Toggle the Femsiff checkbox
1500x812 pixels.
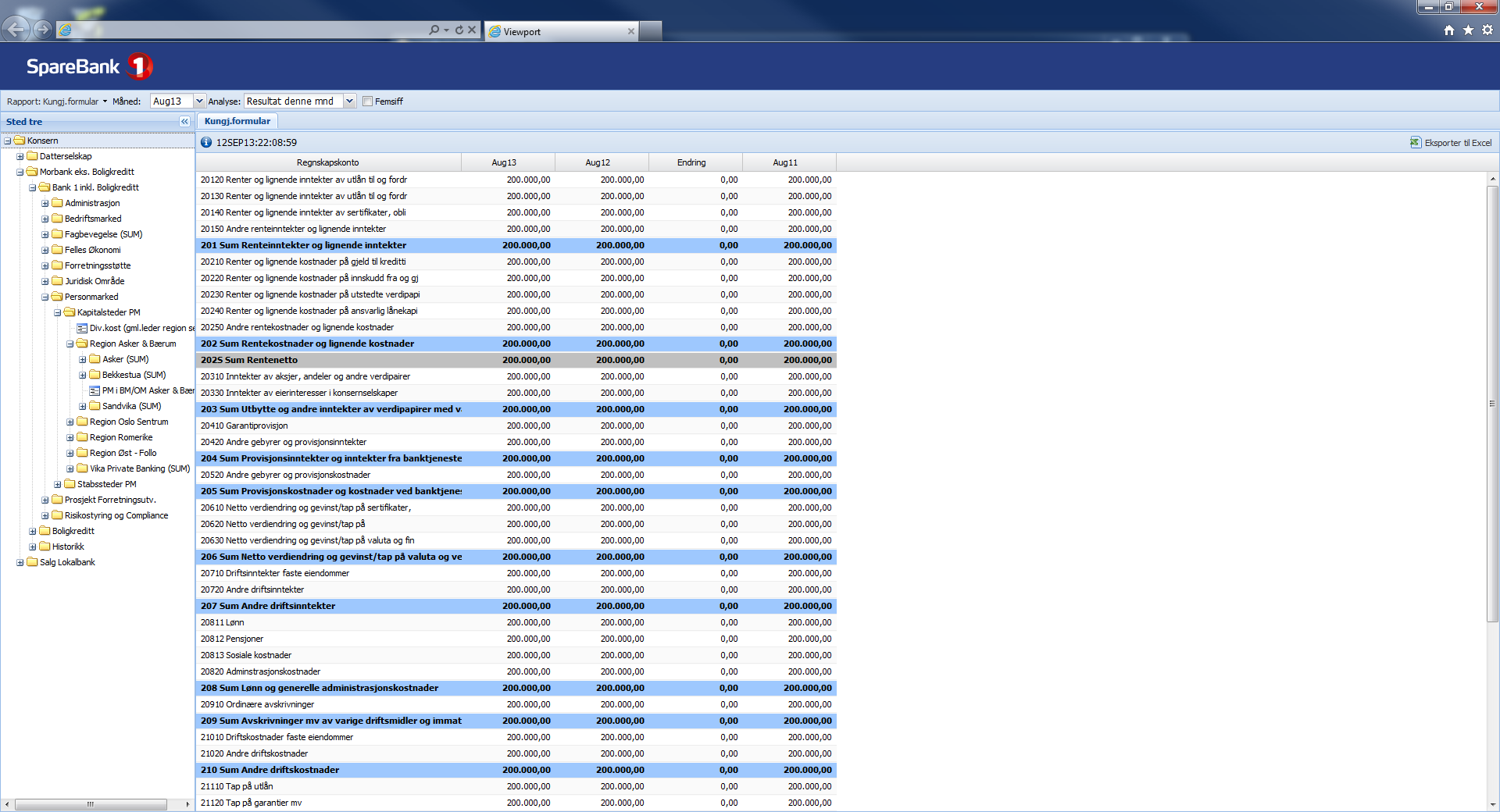point(367,101)
